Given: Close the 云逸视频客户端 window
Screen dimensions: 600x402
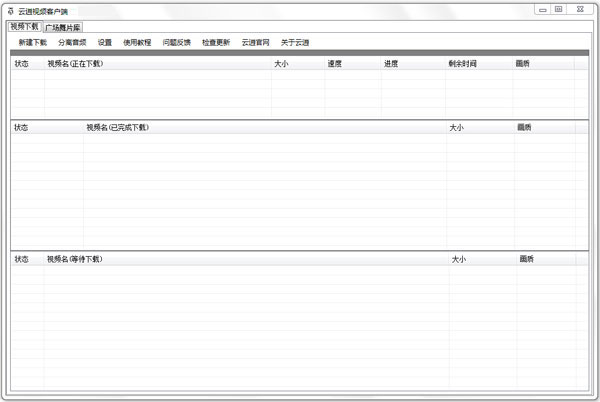Looking at the screenshot, I should point(580,9).
